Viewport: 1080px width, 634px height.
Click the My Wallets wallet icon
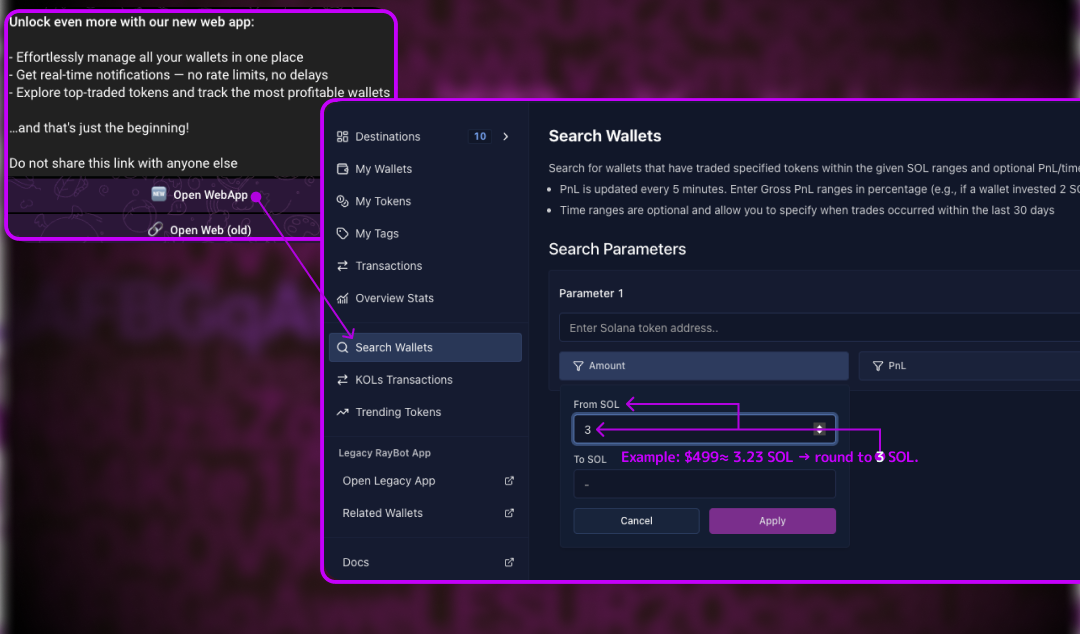(342, 169)
